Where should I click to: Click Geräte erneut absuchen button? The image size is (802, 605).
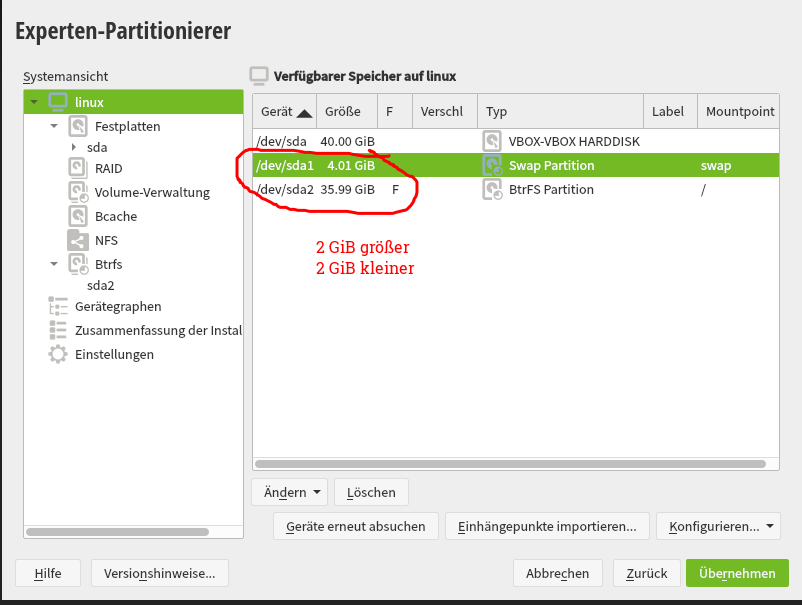pyautogui.click(x=356, y=526)
